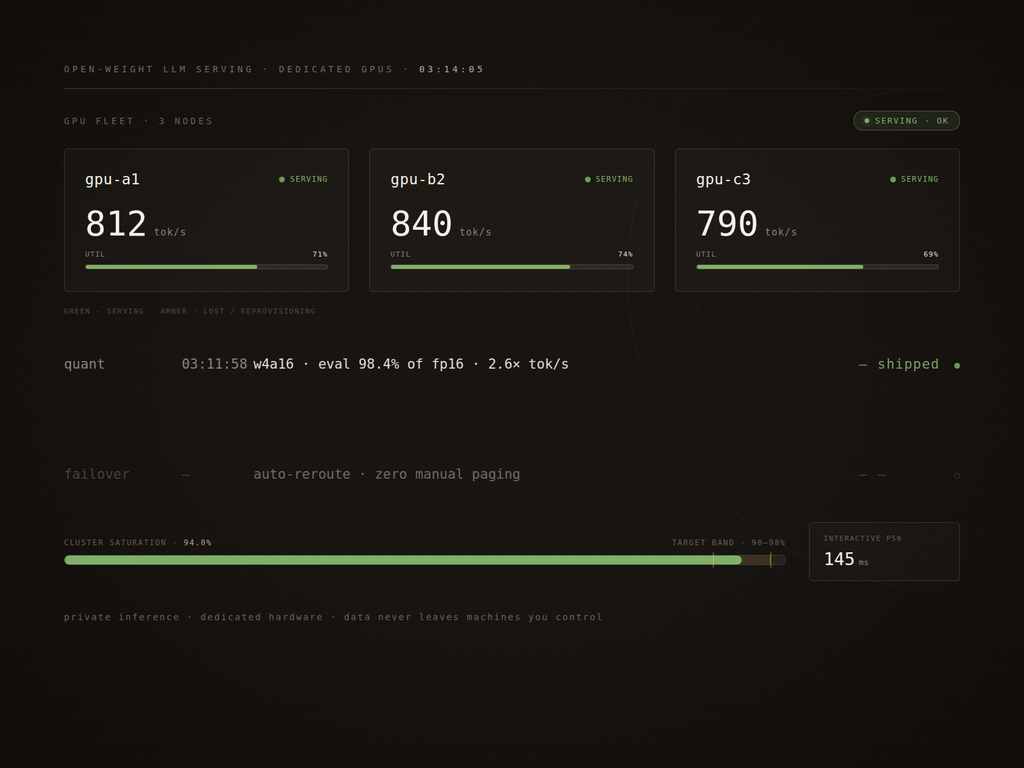Viewport: 1024px width, 768px height.
Task: Click the hollow circle on the failover row
Action: click(x=957, y=475)
